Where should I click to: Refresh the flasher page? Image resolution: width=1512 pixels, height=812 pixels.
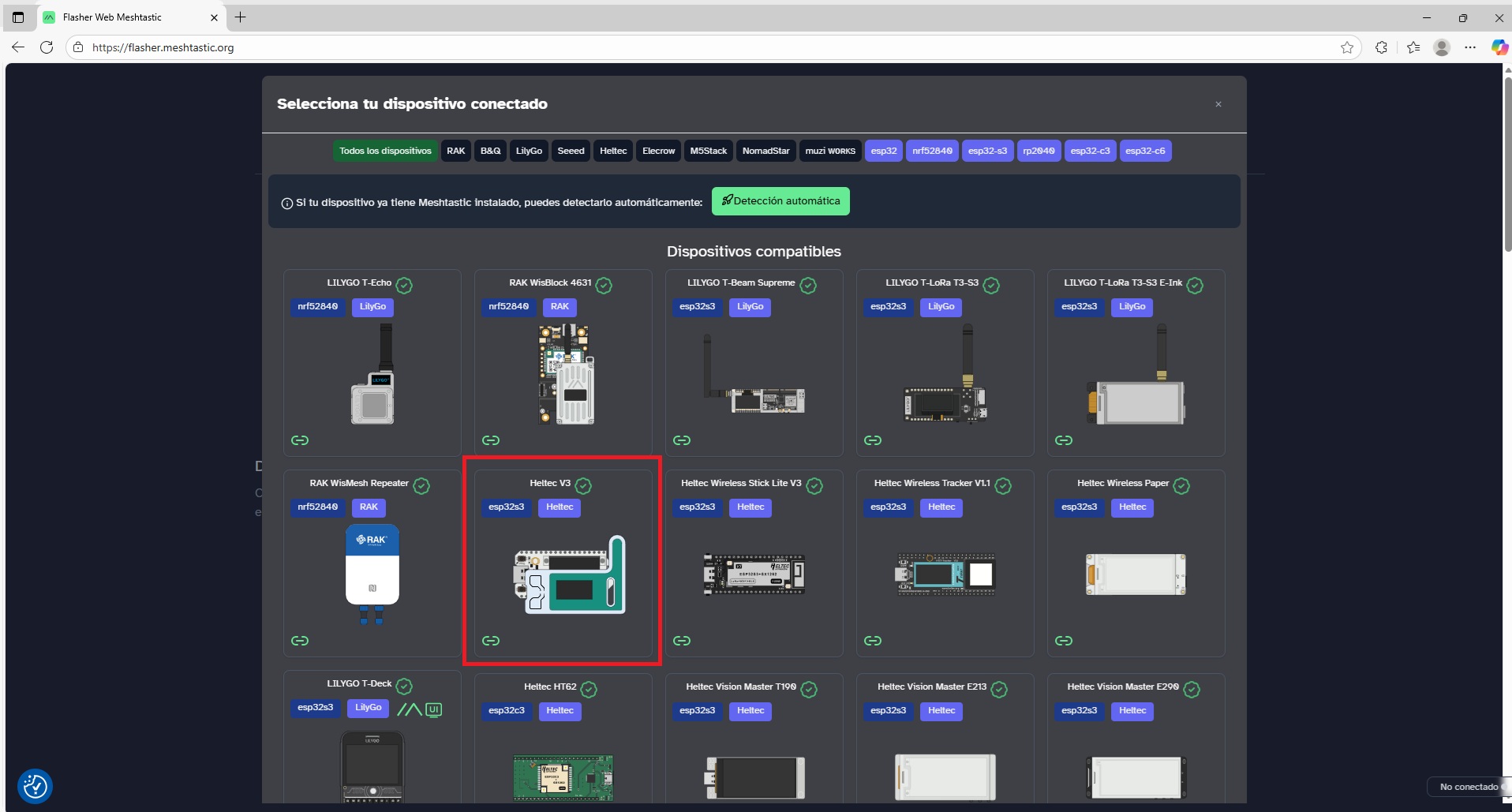47,47
